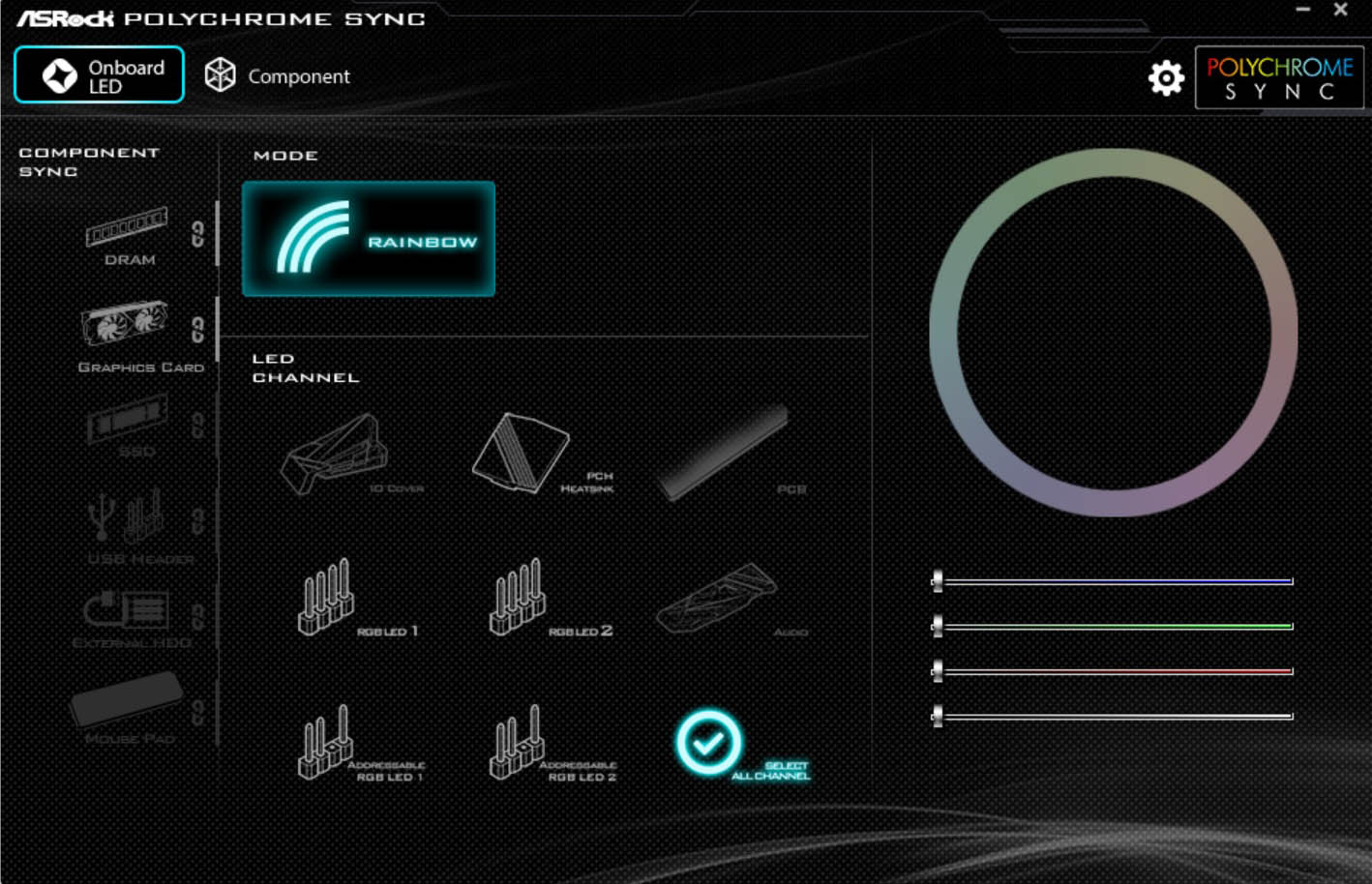Select the SSD component icon
The width and height of the screenshot is (1372, 884).
(x=127, y=420)
